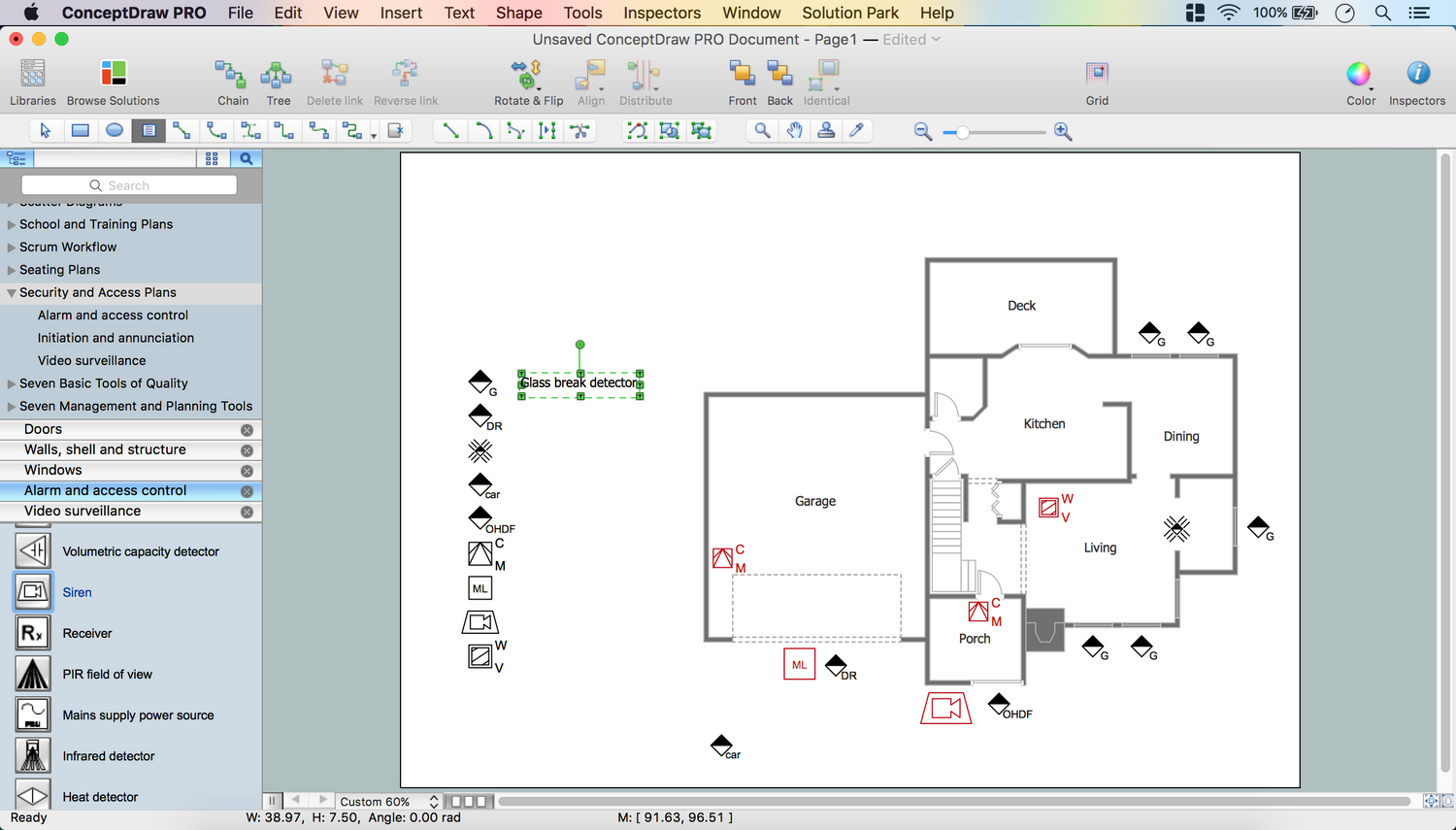Close the Doors library
This screenshot has width=1456, height=830.
[x=247, y=430]
